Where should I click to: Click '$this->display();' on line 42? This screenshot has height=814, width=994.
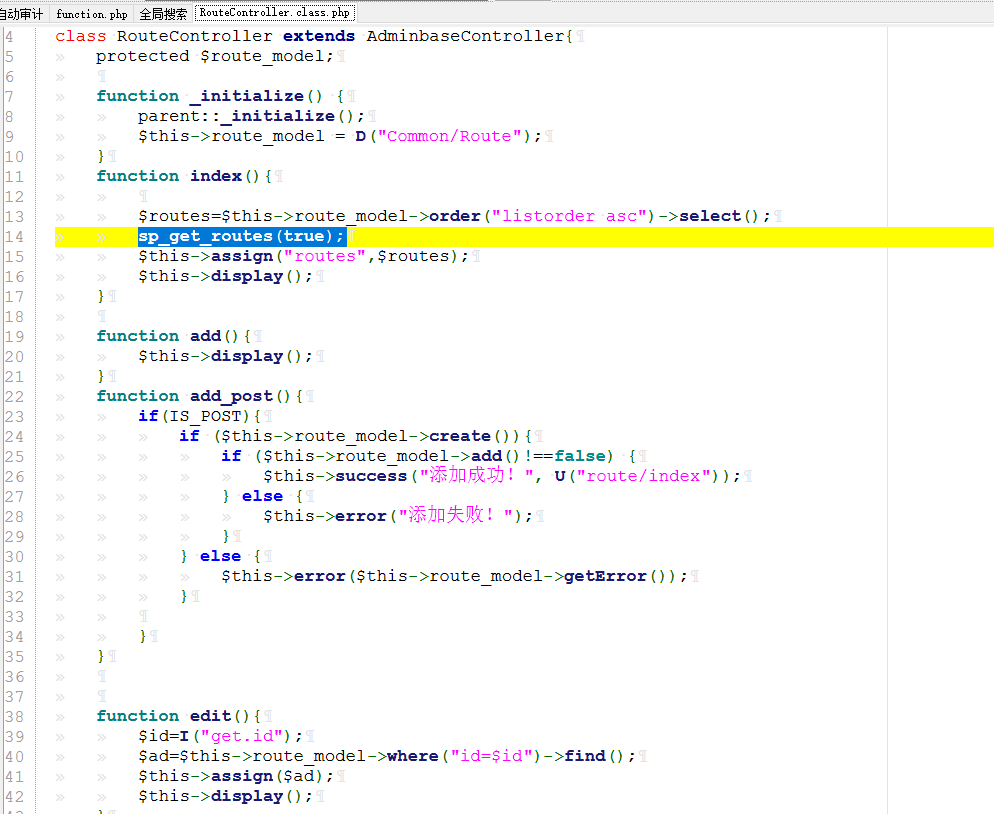pos(226,796)
